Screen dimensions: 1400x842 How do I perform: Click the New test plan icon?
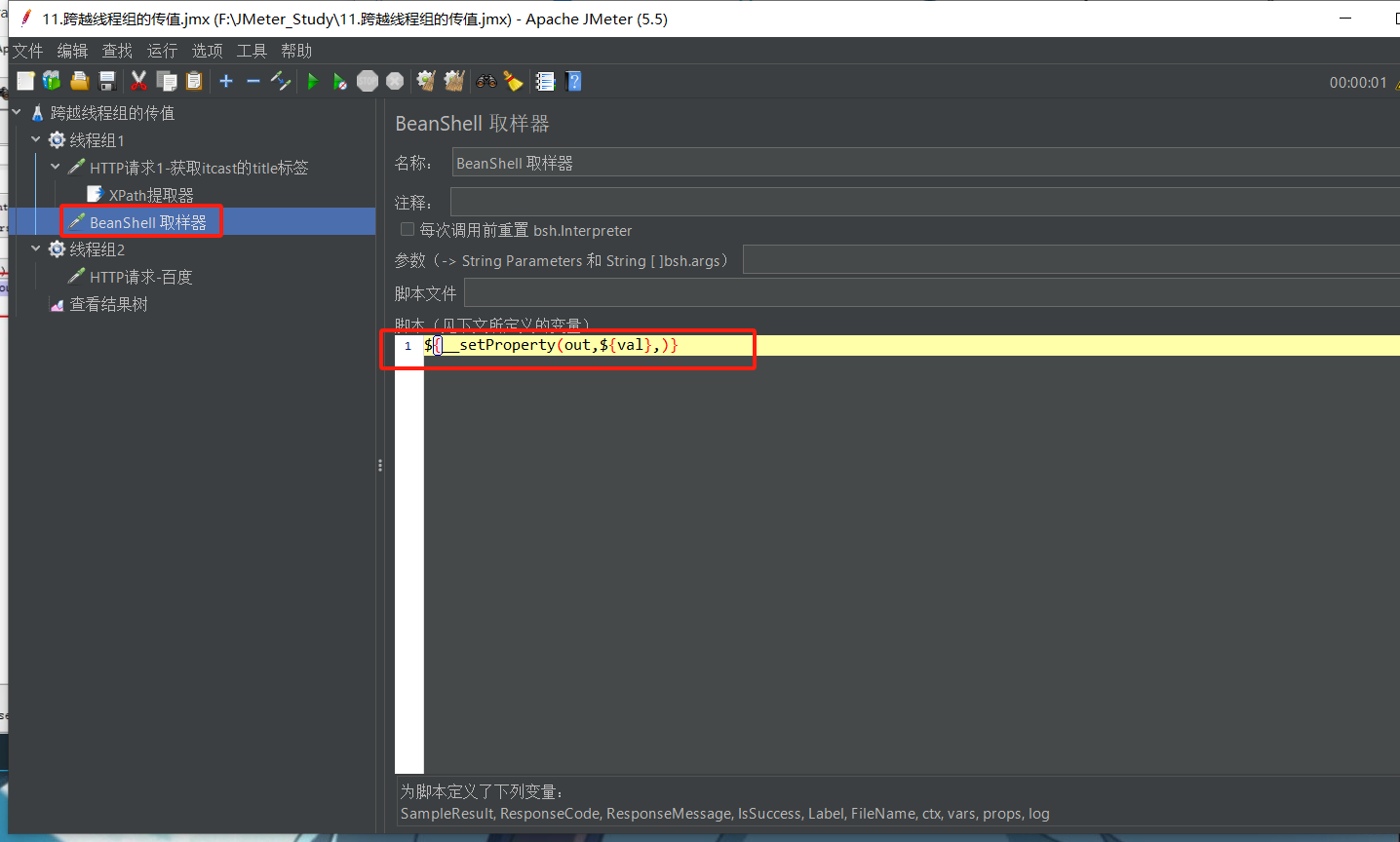pos(25,81)
